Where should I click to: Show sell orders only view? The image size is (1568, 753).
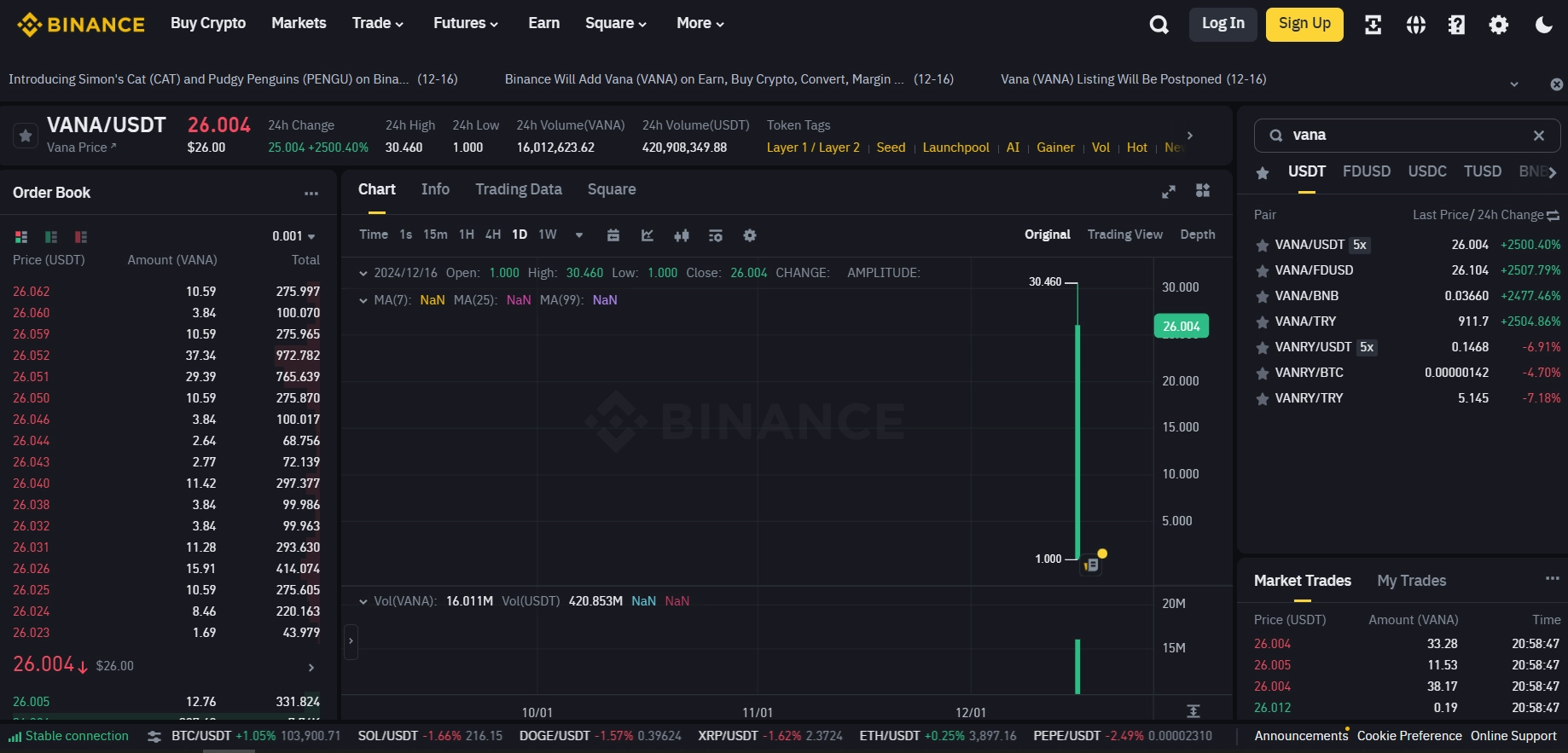(x=81, y=237)
